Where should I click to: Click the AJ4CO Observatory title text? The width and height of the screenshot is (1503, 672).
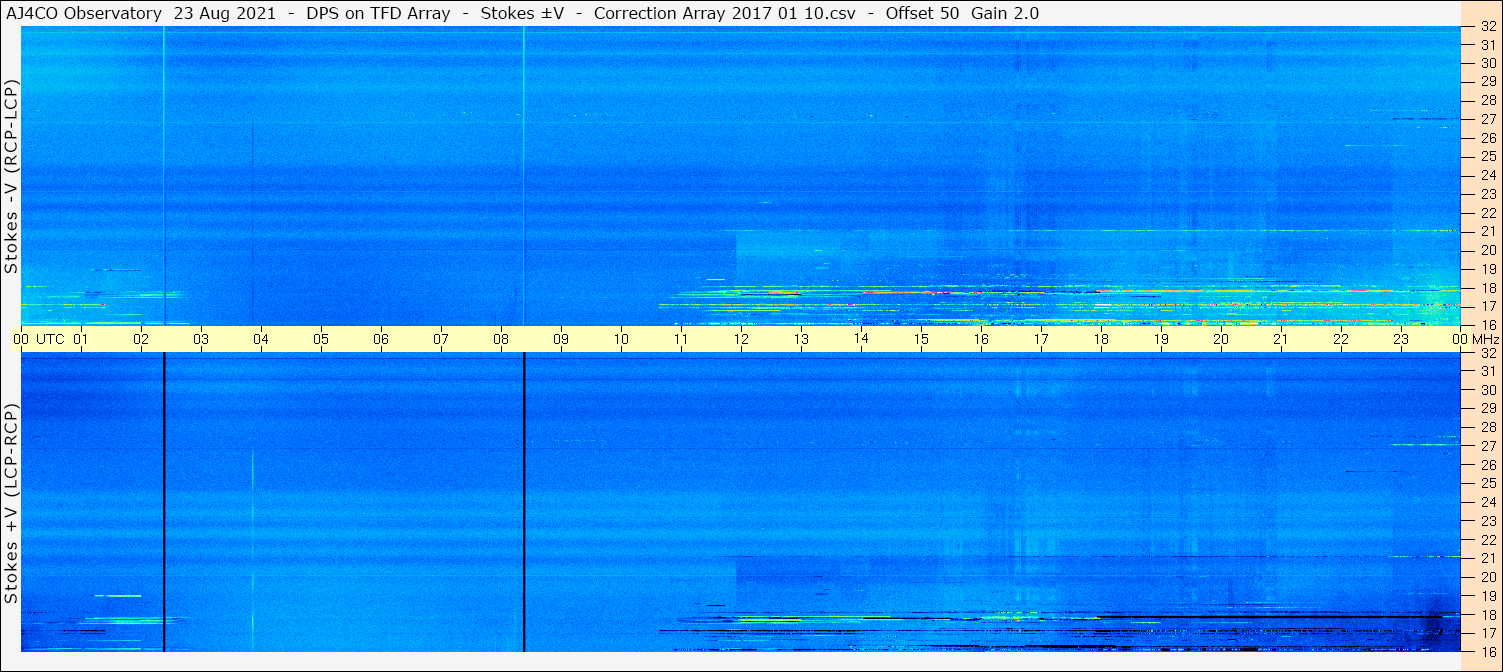83,13
